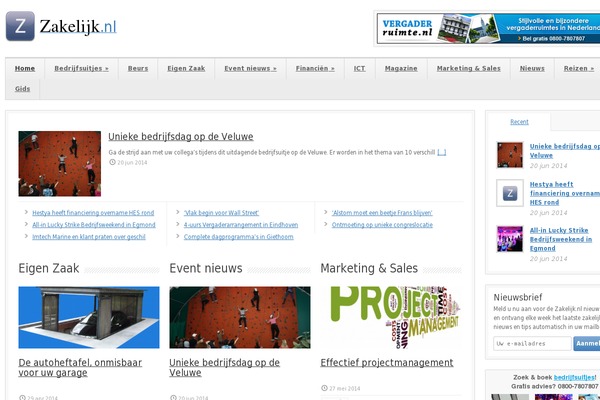Click the read more [...] link
This screenshot has width=600, height=400.
coord(442,152)
